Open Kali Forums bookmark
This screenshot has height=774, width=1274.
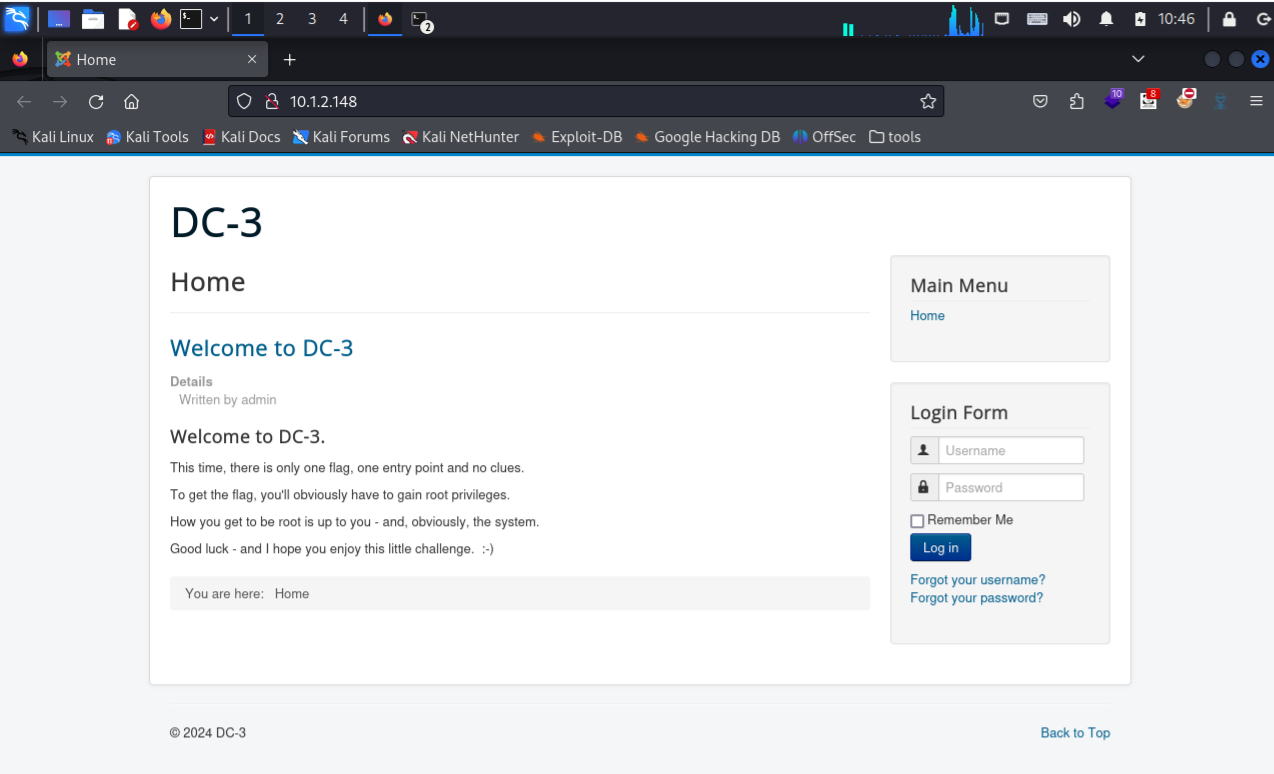click(x=341, y=137)
